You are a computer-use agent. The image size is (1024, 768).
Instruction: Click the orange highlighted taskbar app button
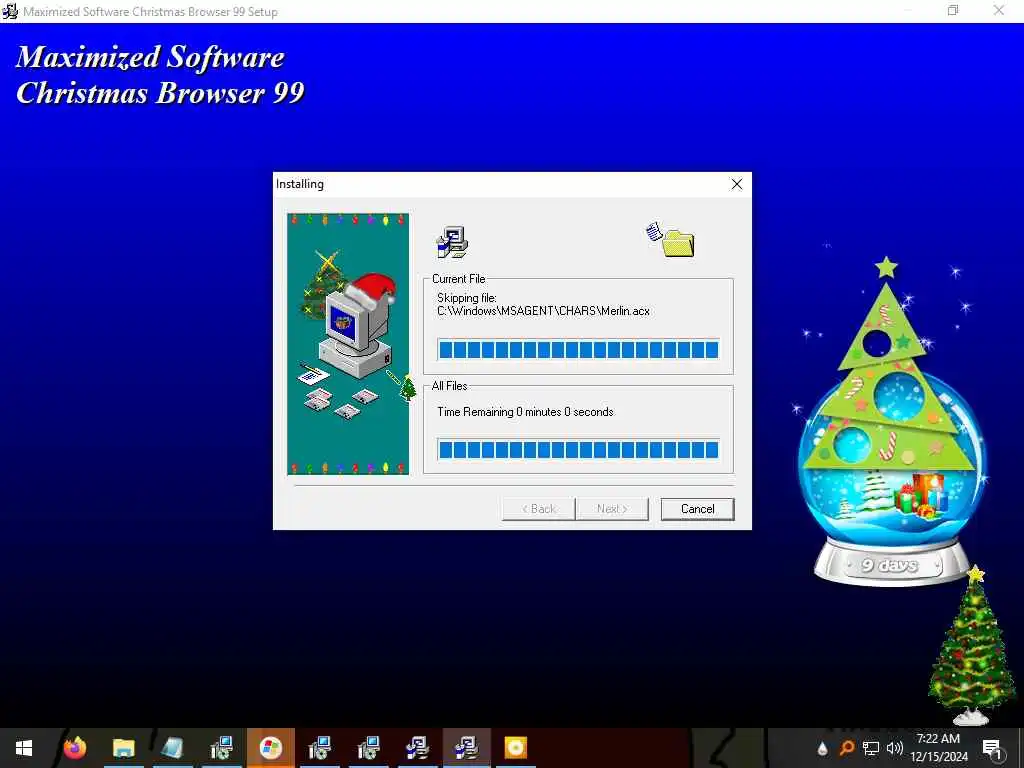click(271, 748)
